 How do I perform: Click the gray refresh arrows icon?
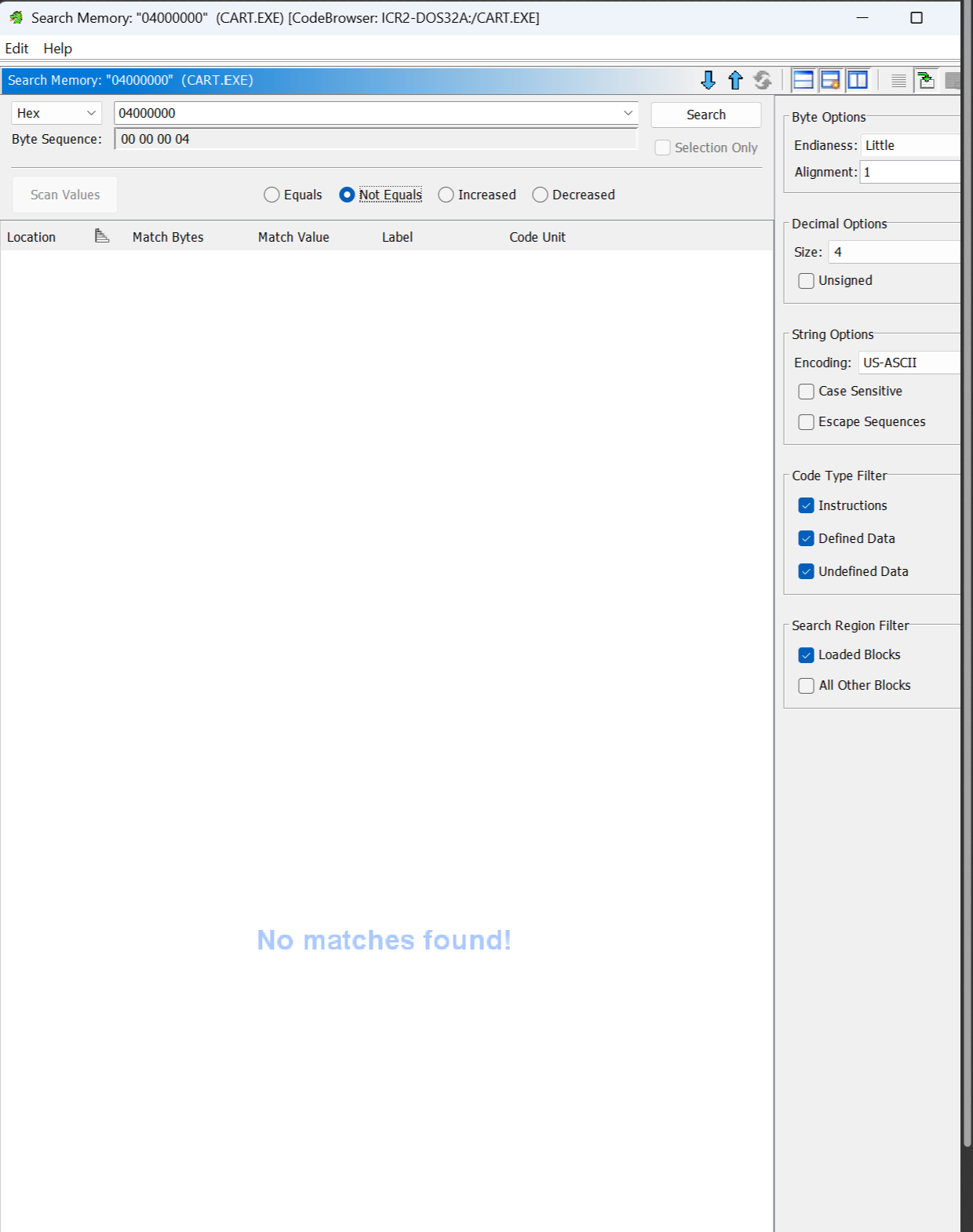point(762,80)
